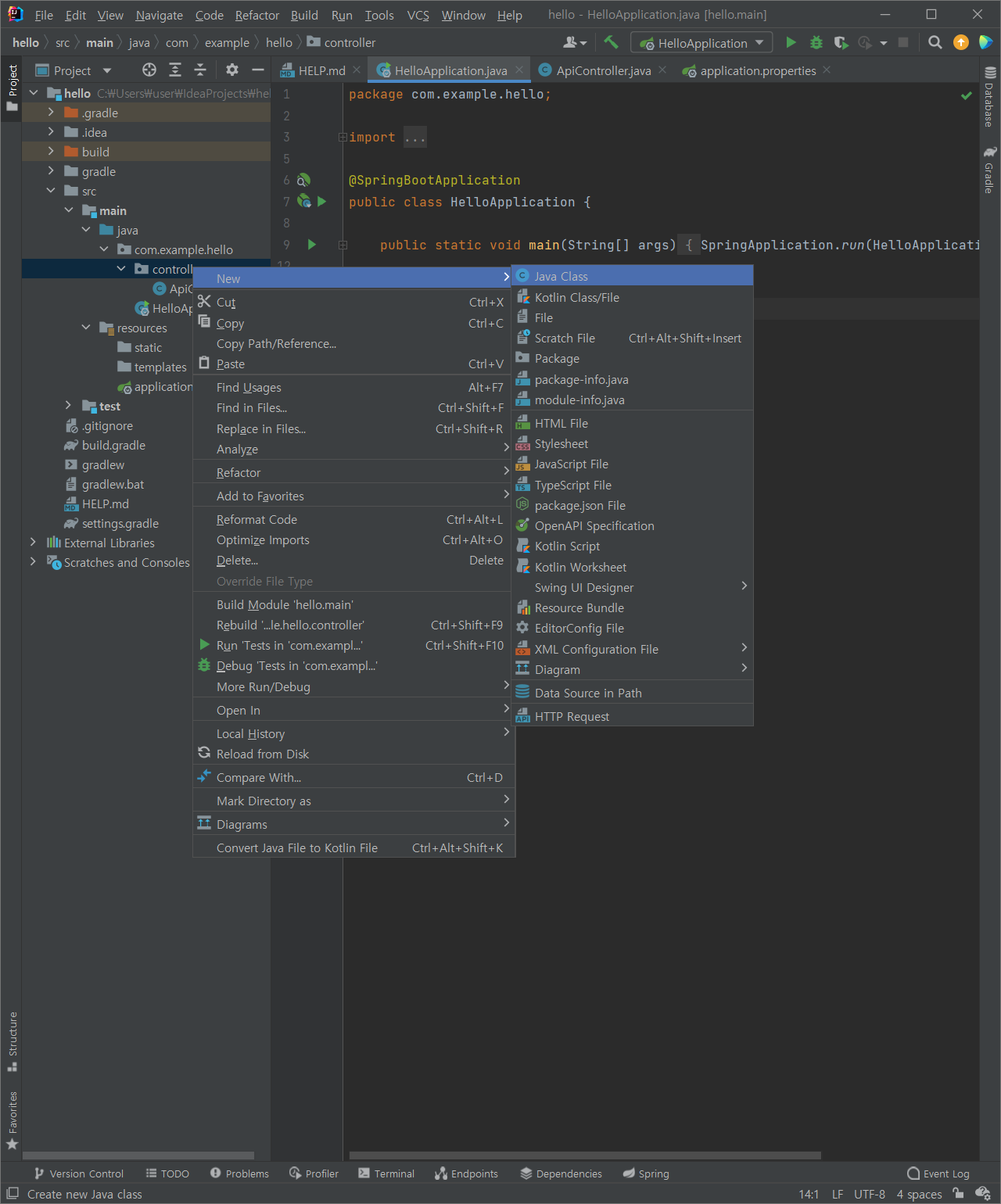1001x1204 pixels.
Task: Hide the Project panel with minus icon
Action: coord(257,70)
